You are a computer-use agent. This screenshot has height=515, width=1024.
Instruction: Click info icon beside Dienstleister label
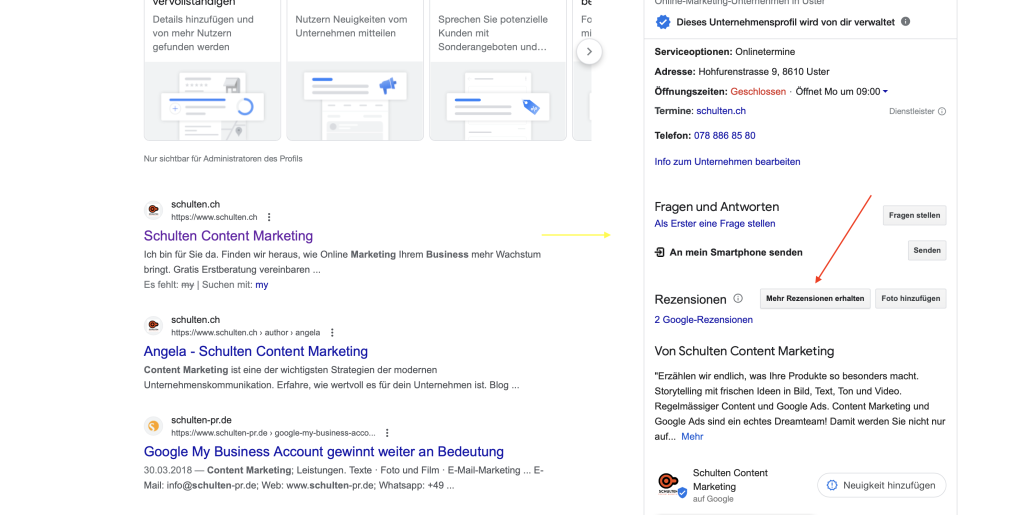942,111
